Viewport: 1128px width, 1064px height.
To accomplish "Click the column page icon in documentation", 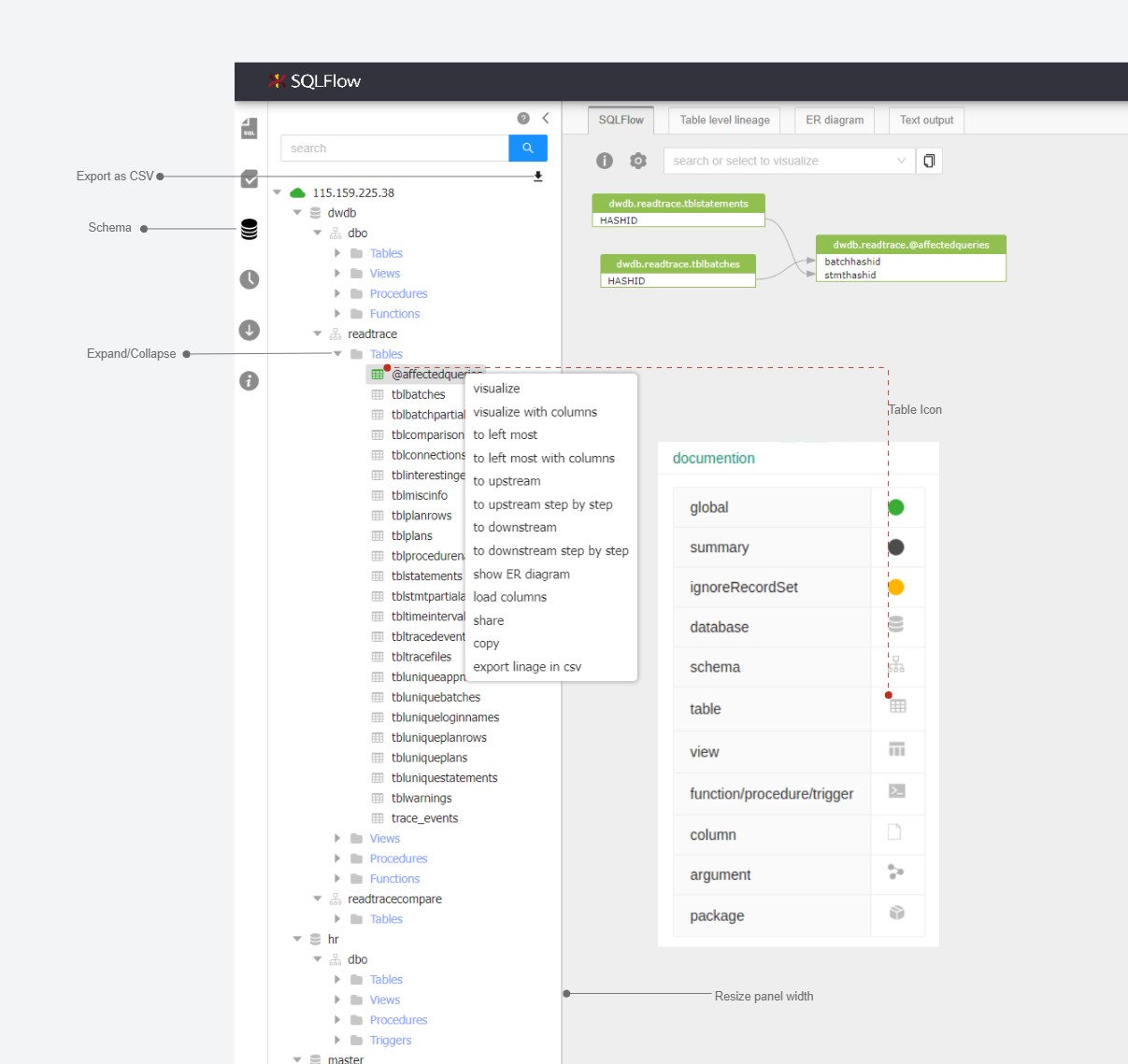I will point(894,832).
